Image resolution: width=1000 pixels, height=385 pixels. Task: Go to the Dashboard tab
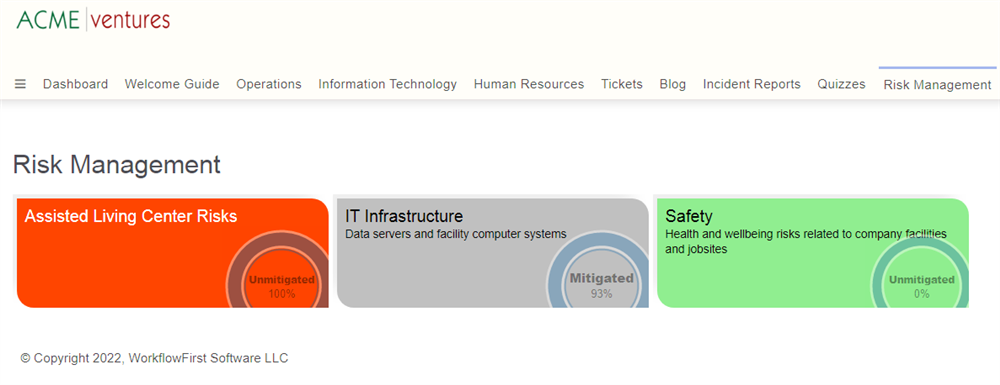75,84
